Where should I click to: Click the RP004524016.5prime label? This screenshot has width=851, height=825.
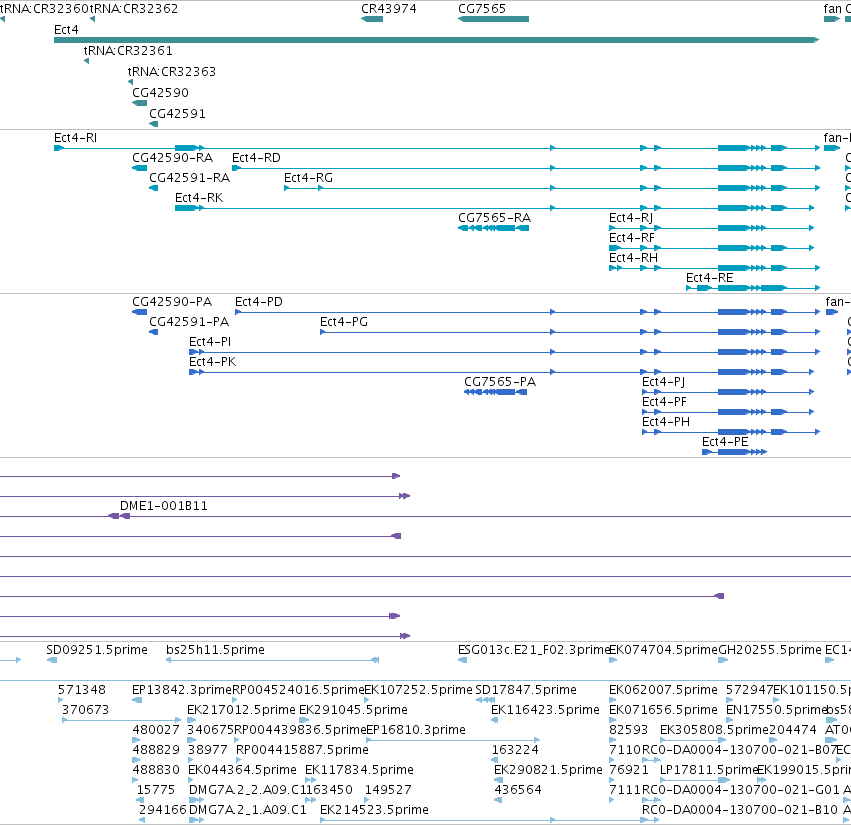[298, 690]
